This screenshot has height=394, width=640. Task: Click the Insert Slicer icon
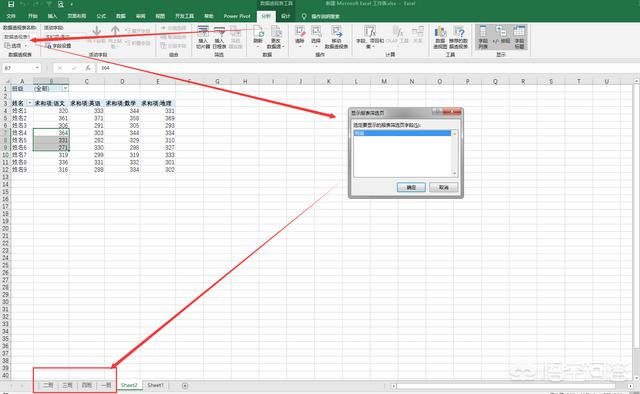203,37
